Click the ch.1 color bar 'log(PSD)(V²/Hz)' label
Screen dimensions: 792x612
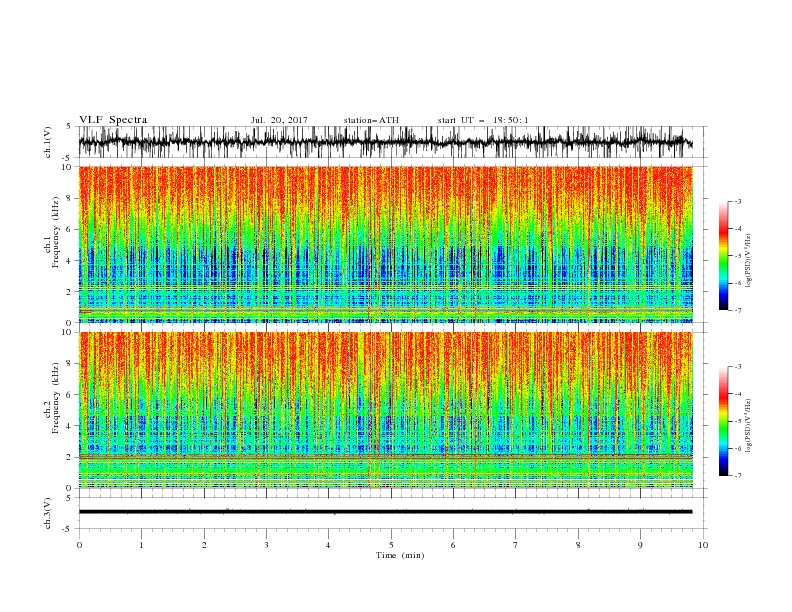tap(749, 261)
